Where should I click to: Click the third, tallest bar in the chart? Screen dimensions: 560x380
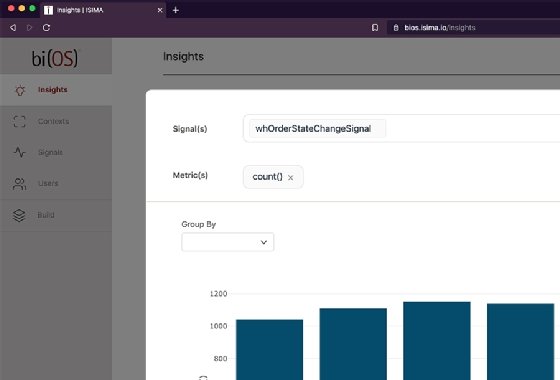pyautogui.click(x=437, y=341)
